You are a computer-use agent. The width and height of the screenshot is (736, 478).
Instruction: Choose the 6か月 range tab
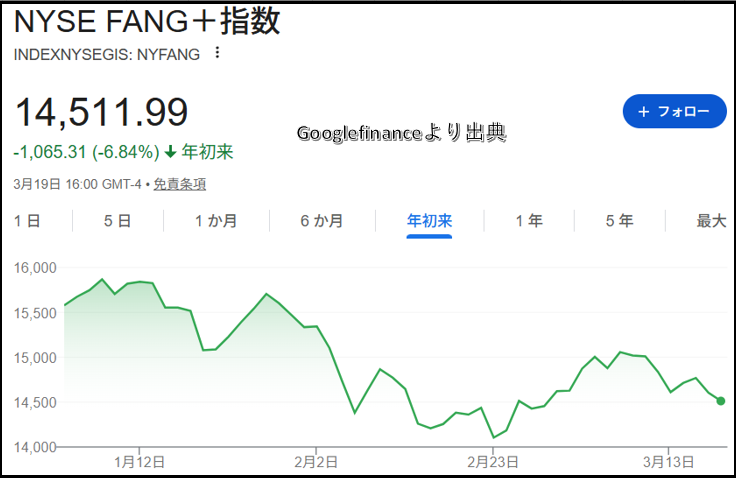coord(321,221)
